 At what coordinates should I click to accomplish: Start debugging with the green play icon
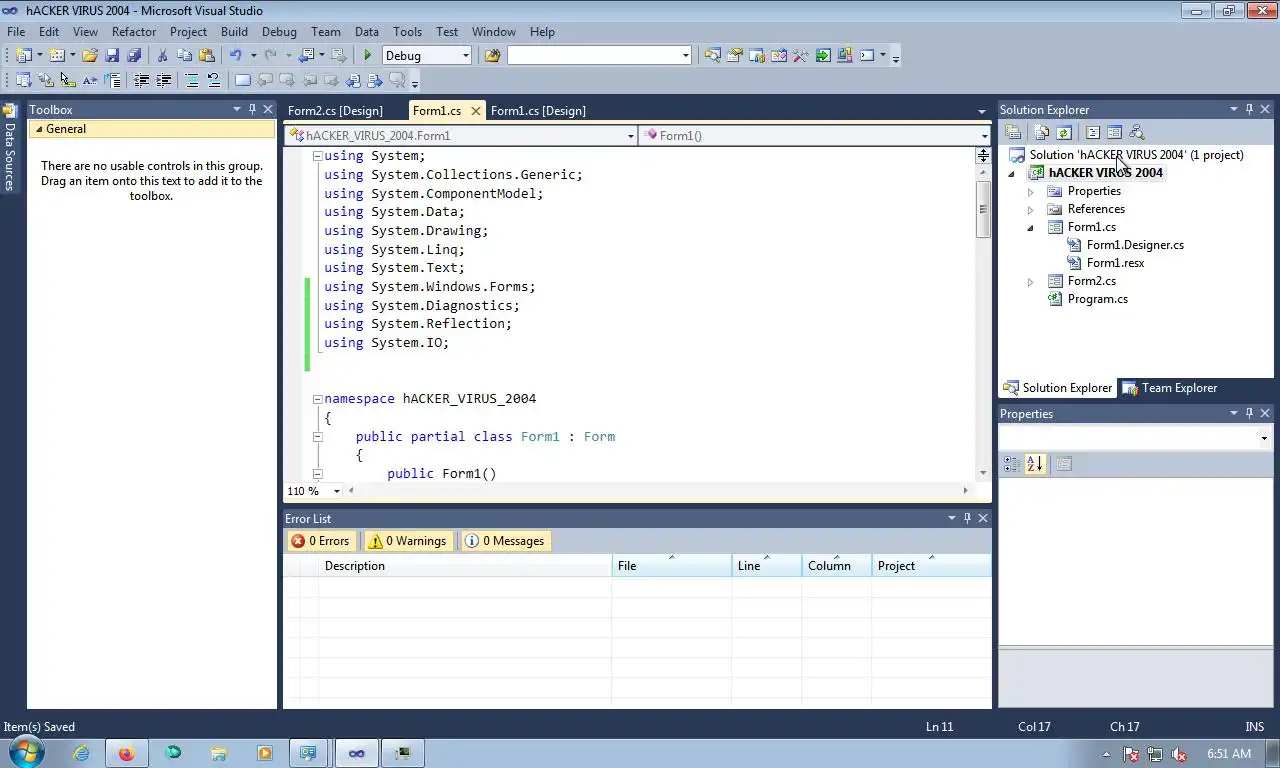pyautogui.click(x=367, y=55)
